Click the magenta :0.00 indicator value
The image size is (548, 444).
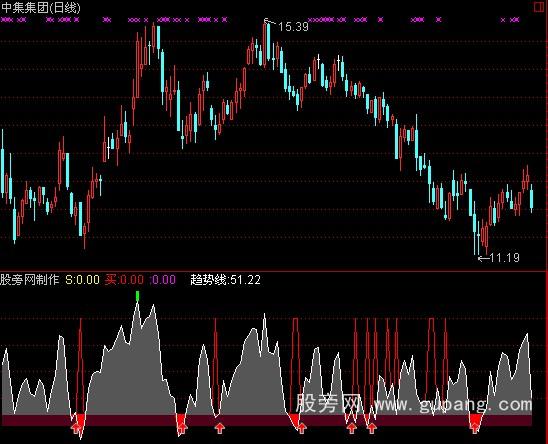point(163,280)
